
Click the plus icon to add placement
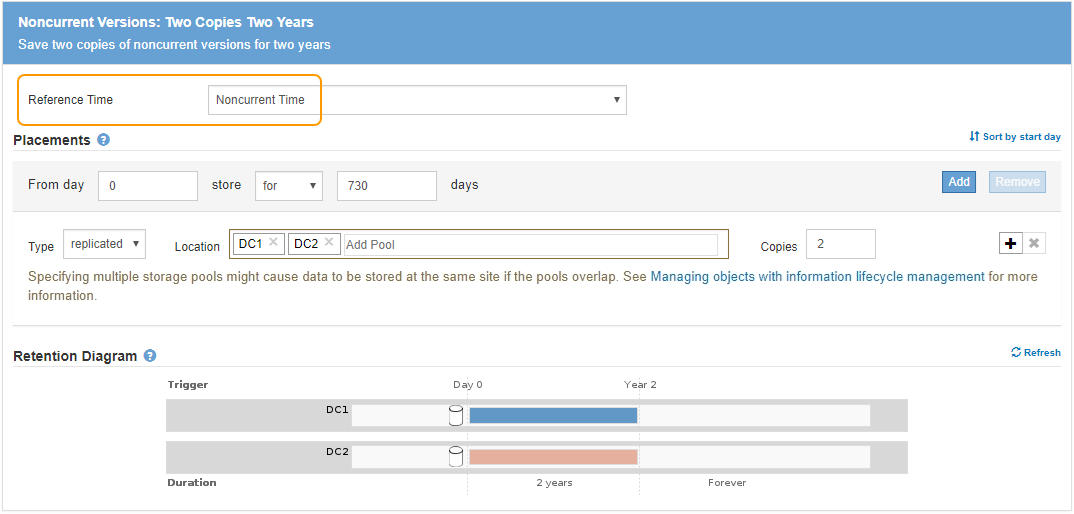(1010, 244)
